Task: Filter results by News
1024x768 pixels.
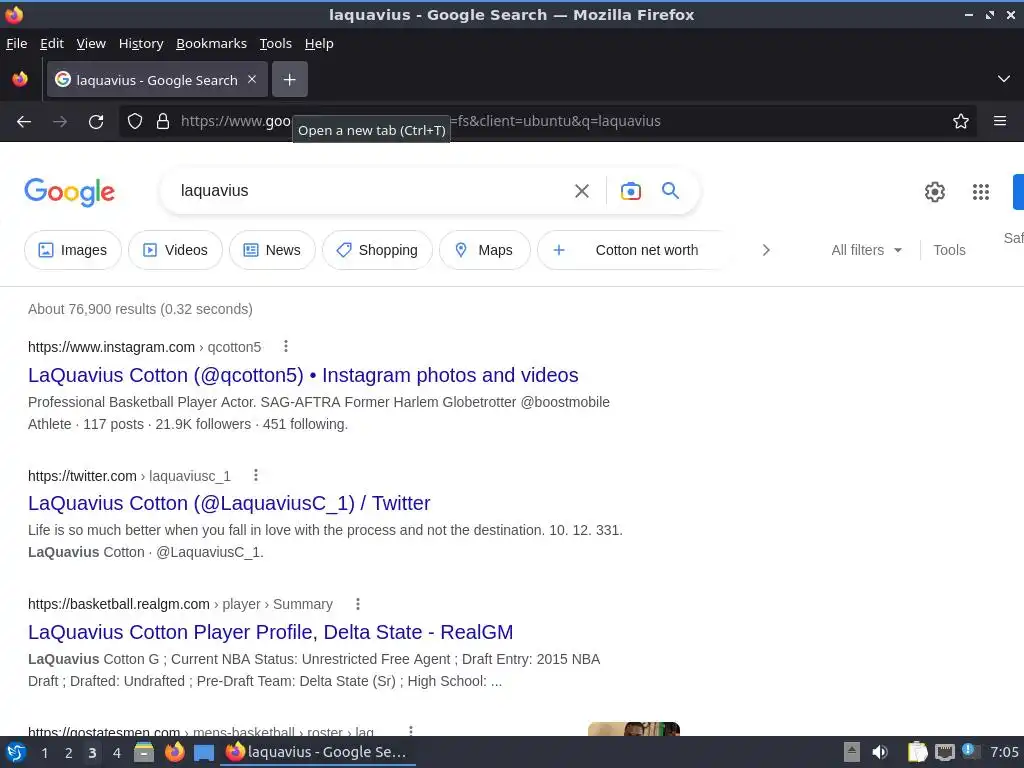Action: point(272,250)
